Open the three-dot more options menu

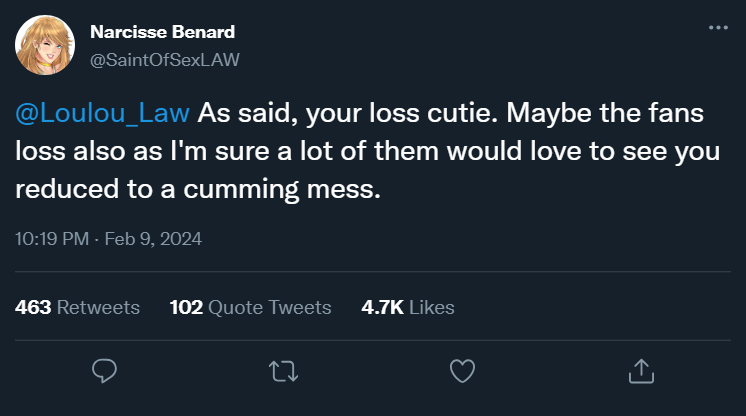pos(718,28)
